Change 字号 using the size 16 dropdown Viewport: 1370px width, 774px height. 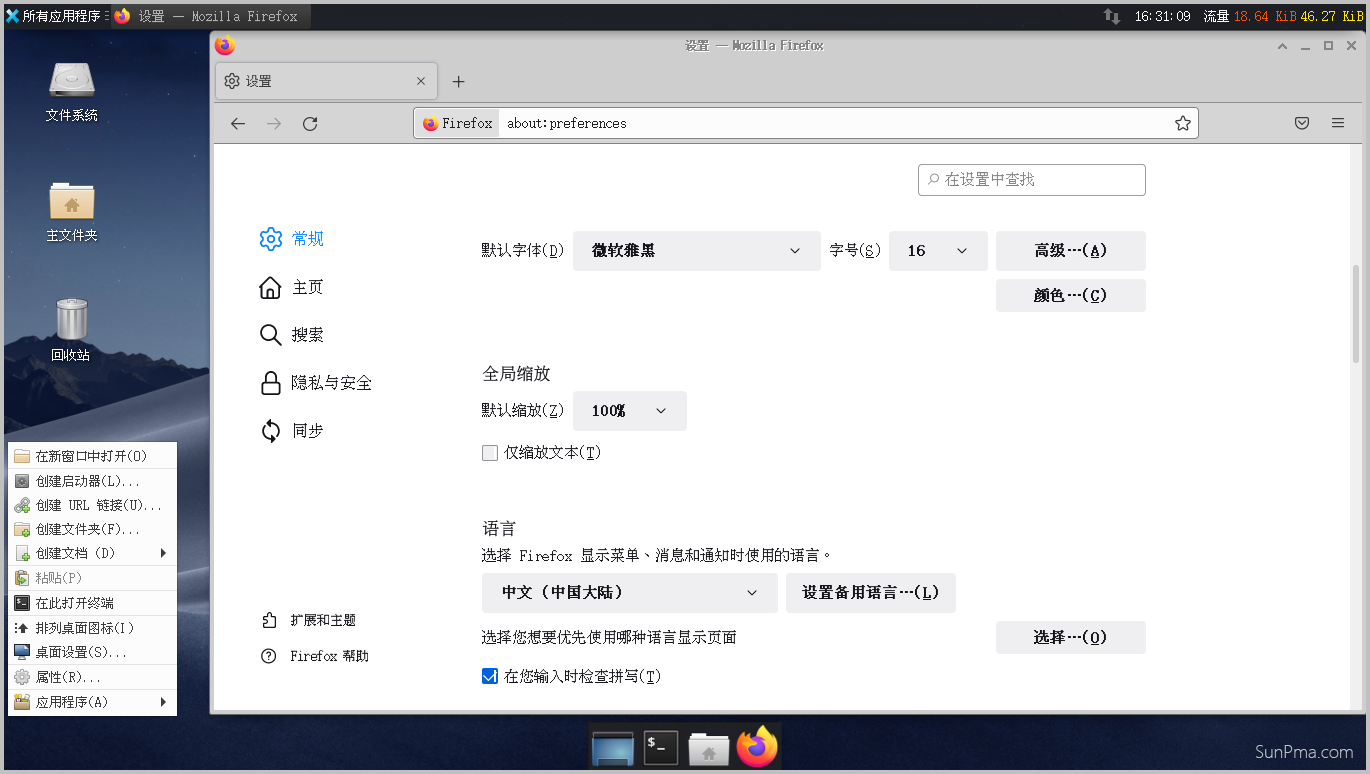(x=937, y=251)
